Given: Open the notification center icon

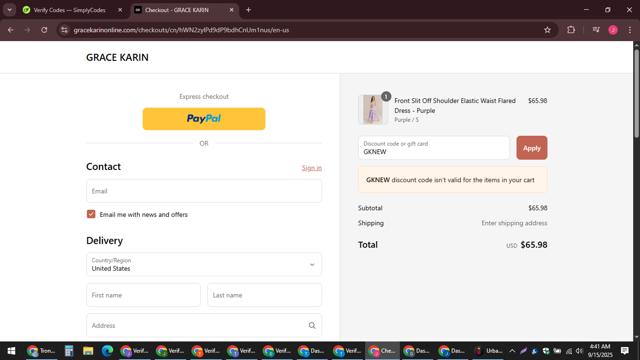Looking at the screenshot, I should coord(624,351).
